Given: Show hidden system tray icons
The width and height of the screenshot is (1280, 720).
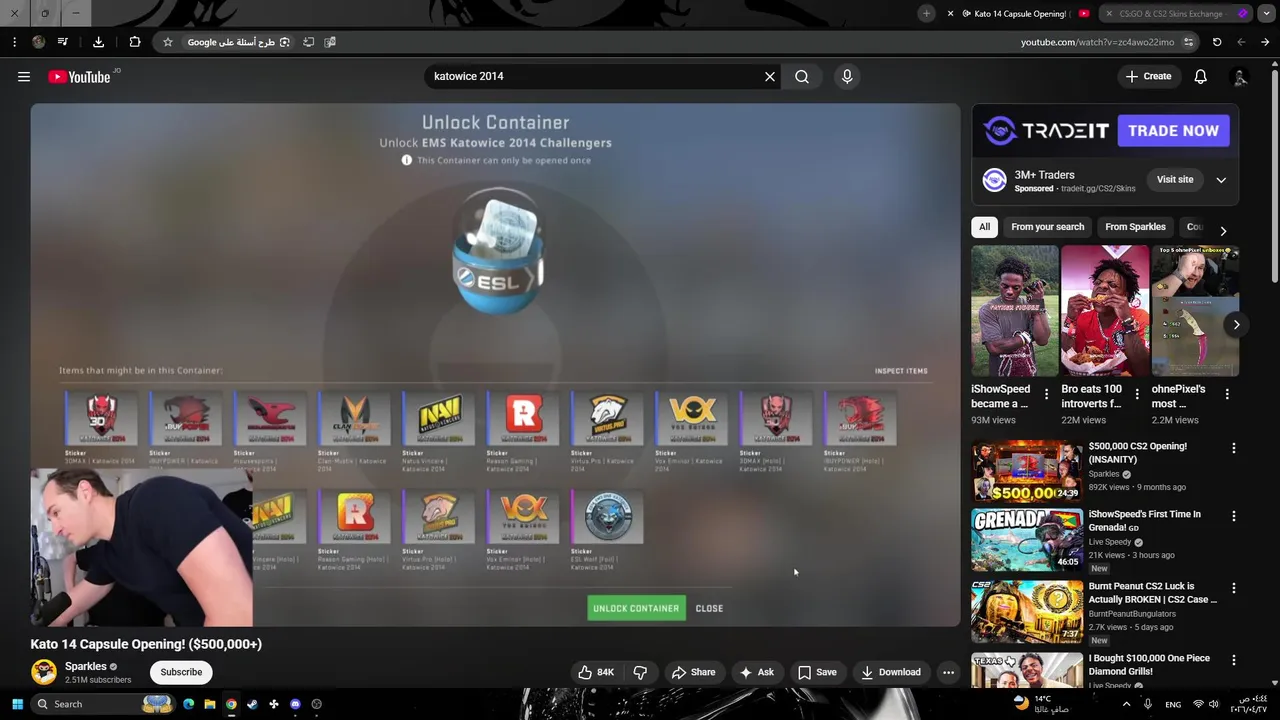Looking at the screenshot, I should pyautogui.click(x=1126, y=704).
